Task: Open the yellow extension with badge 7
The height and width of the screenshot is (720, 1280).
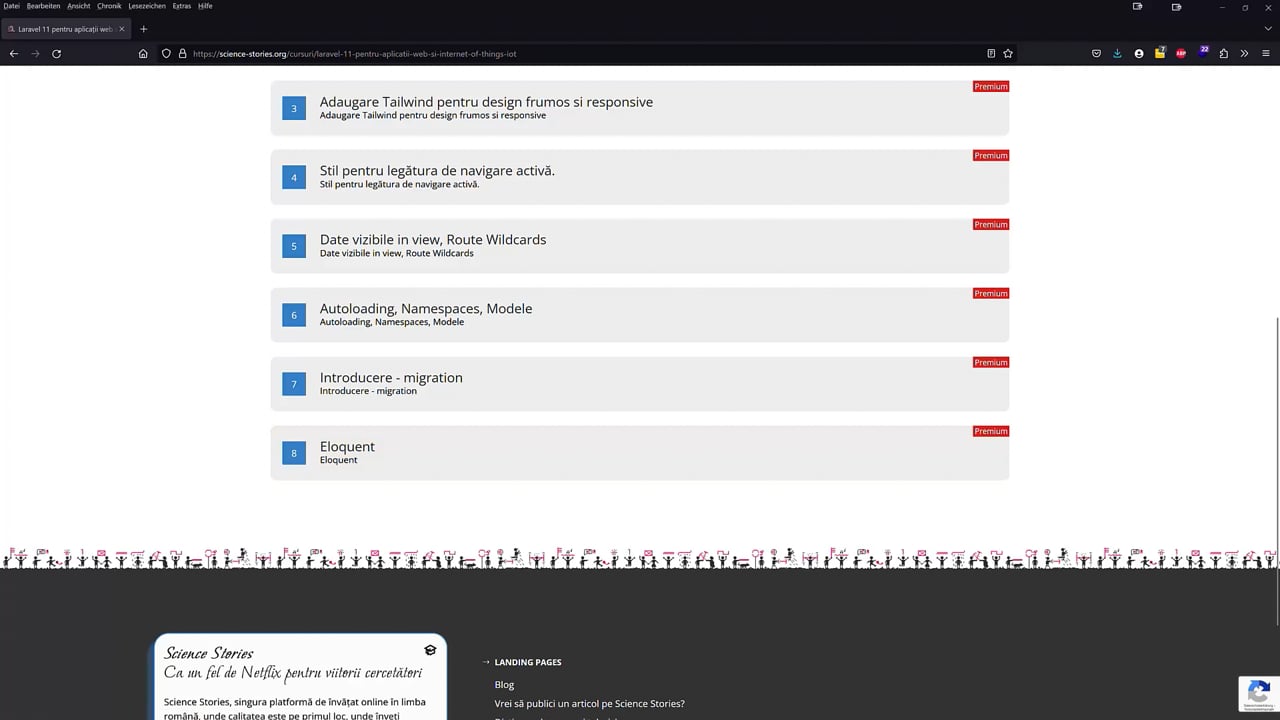Action: coord(1160,52)
